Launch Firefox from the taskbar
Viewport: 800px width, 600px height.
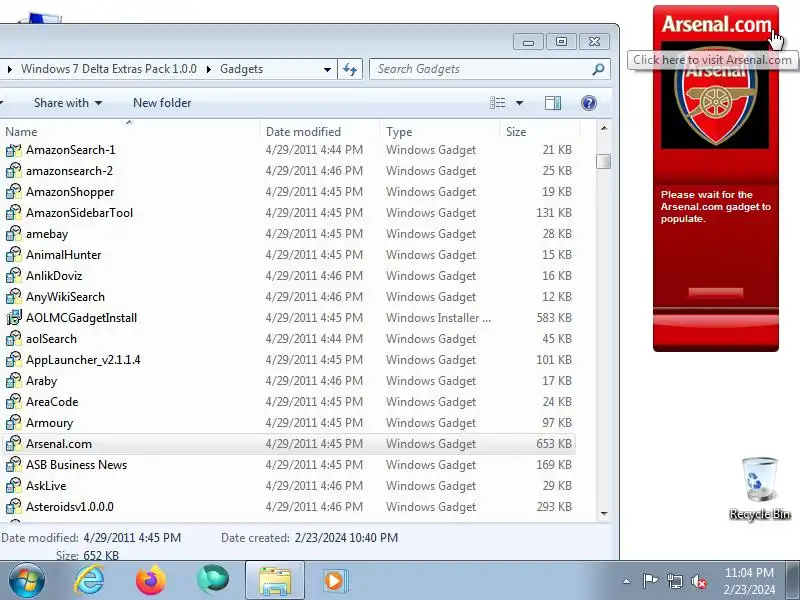(151, 581)
